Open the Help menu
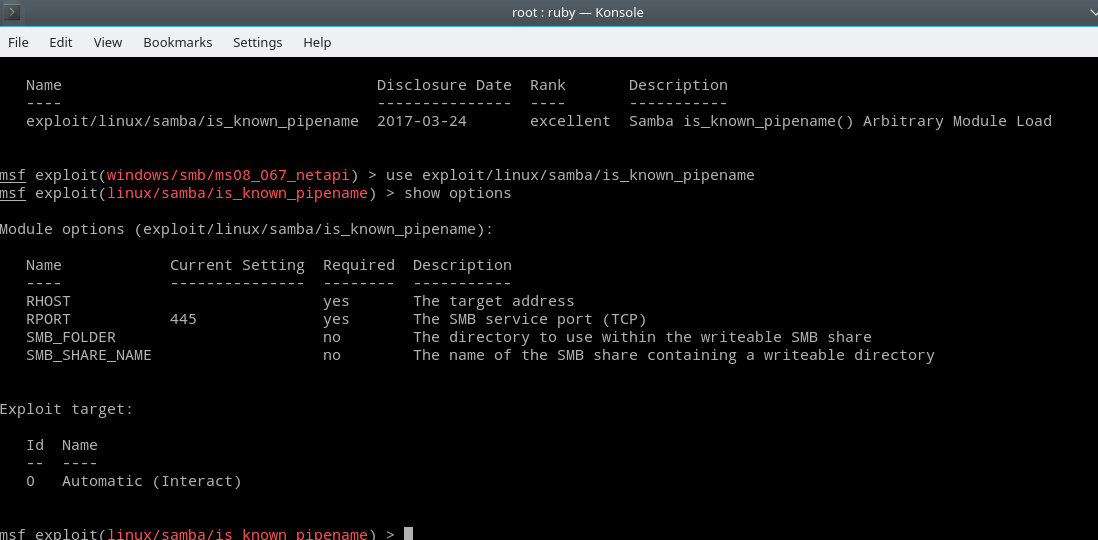The image size is (1098, 540). click(x=317, y=43)
